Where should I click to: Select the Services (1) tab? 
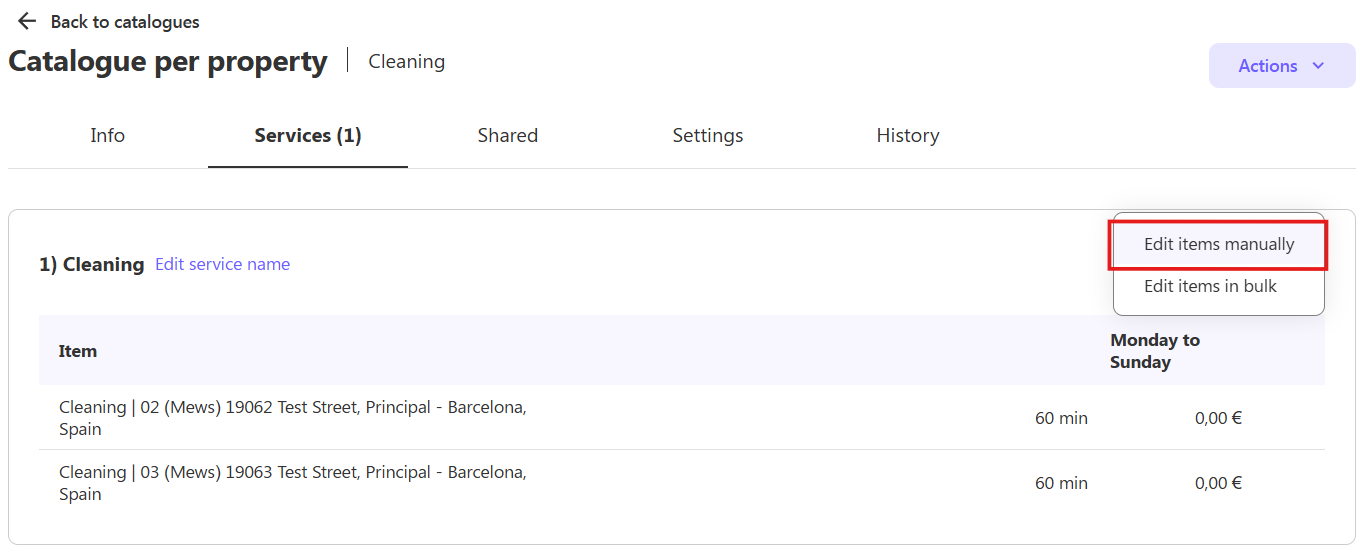(308, 136)
